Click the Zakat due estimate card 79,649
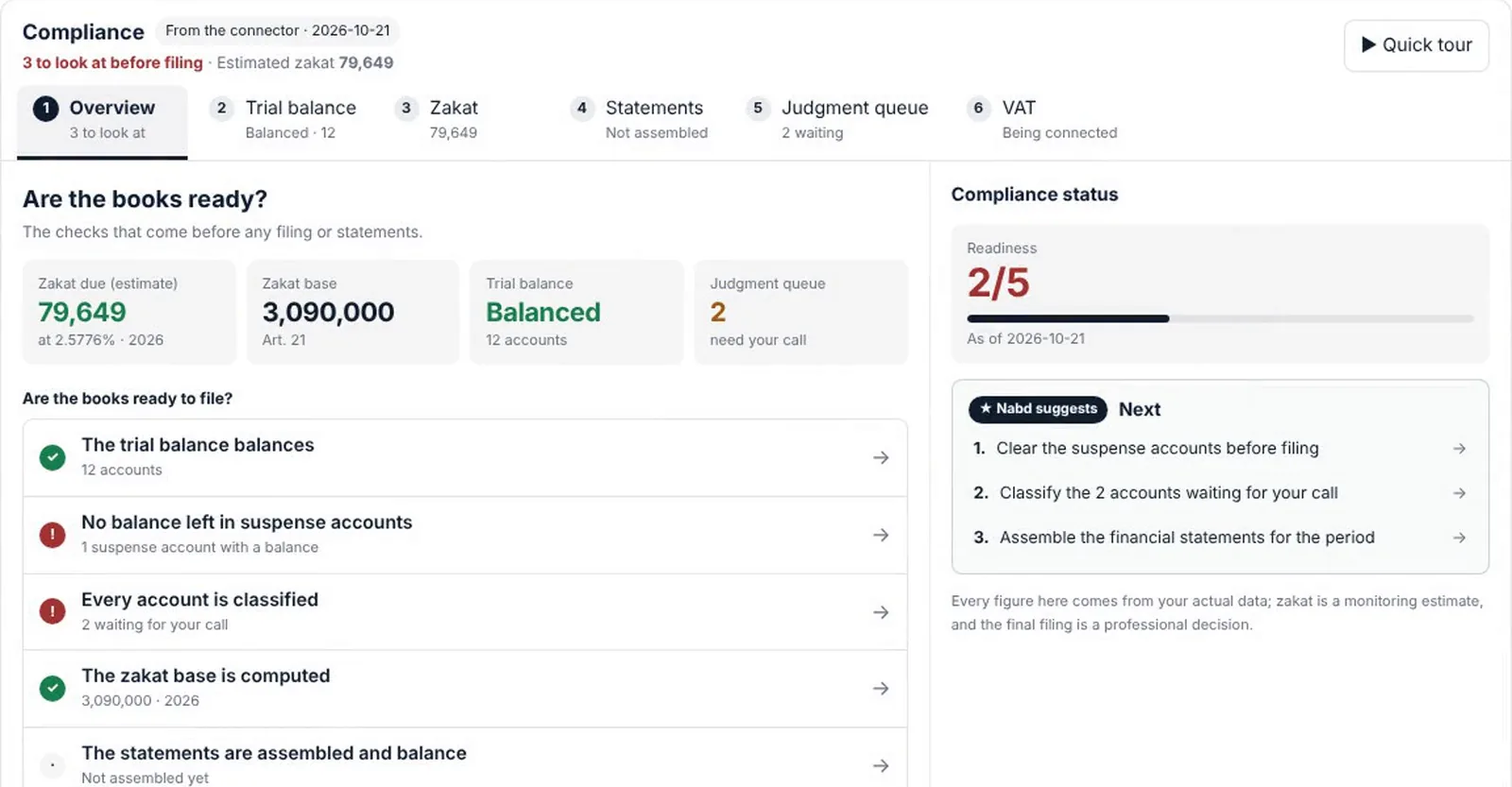Screen dimensions: 1512x787 pos(129,312)
